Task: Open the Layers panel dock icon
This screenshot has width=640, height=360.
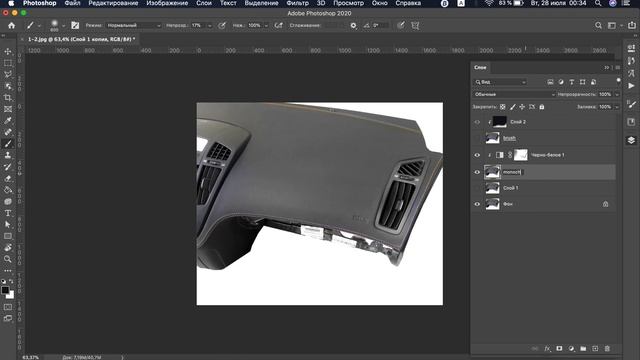Action: click(631, 140)
